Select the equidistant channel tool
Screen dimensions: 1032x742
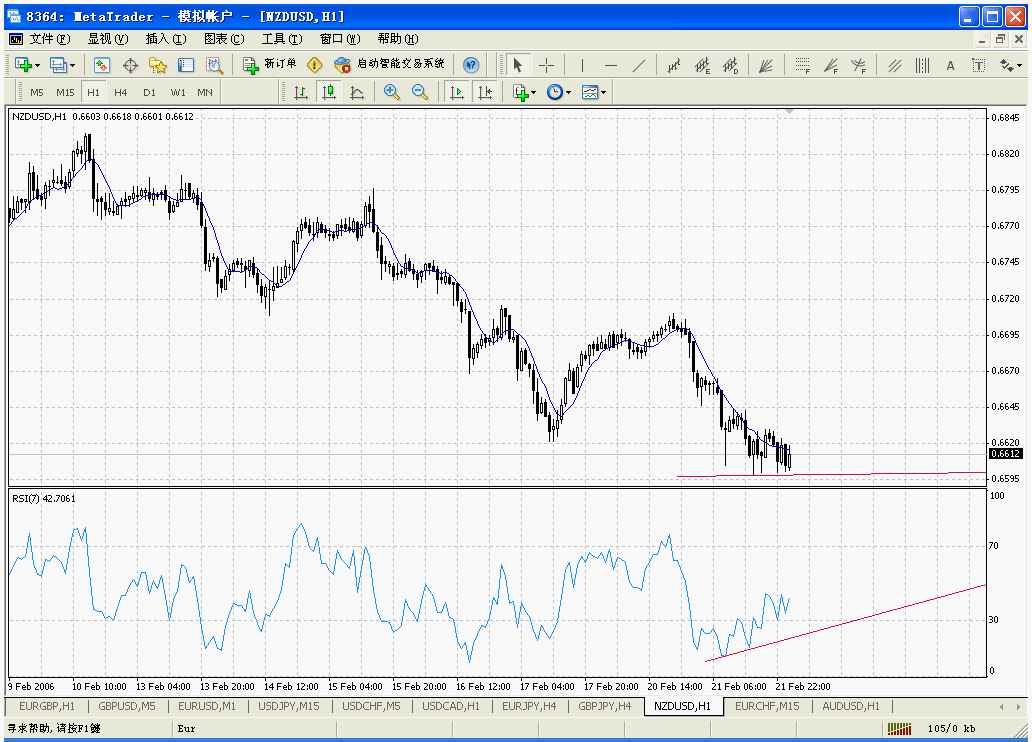pos(702,65)
